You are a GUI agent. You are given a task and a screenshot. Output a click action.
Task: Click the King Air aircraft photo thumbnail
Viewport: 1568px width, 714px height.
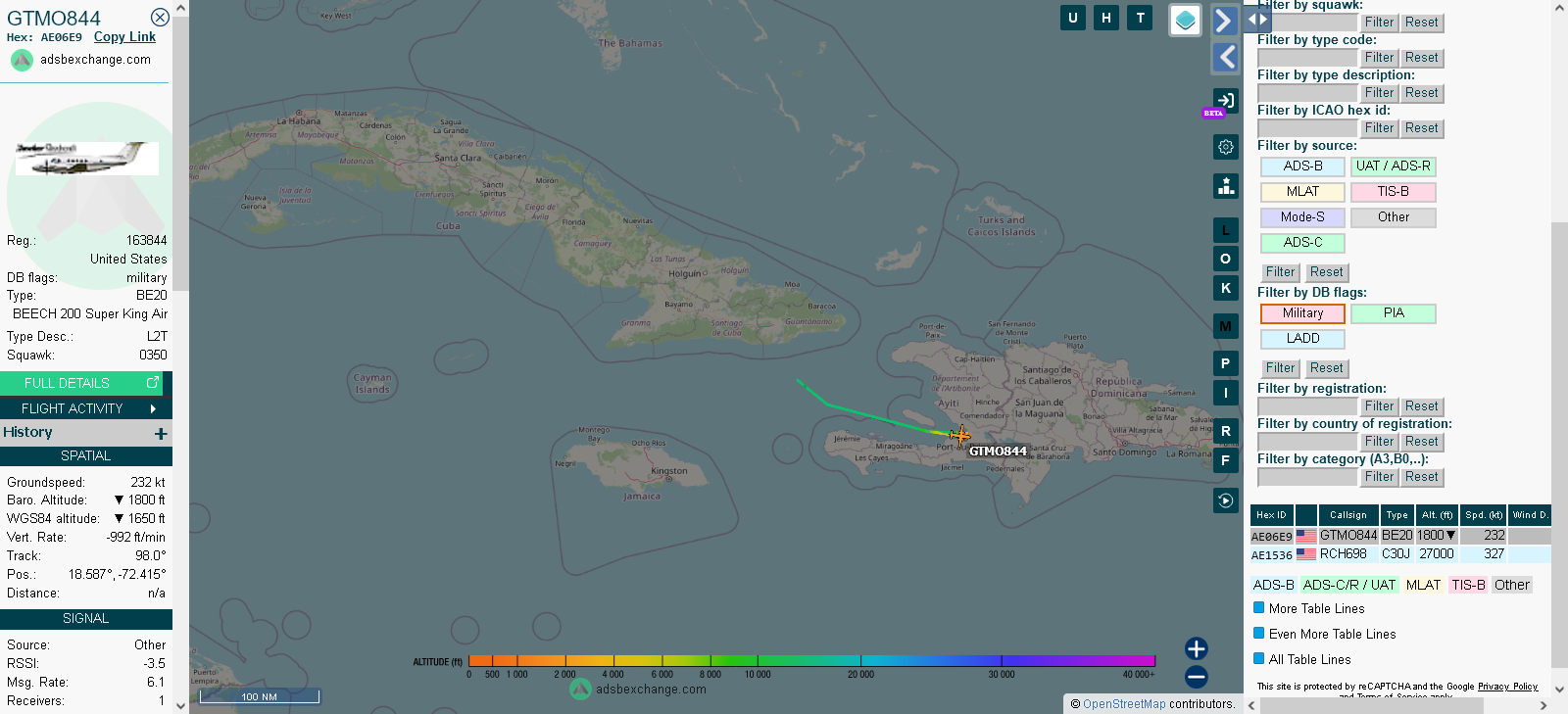[x=86, y=159]
